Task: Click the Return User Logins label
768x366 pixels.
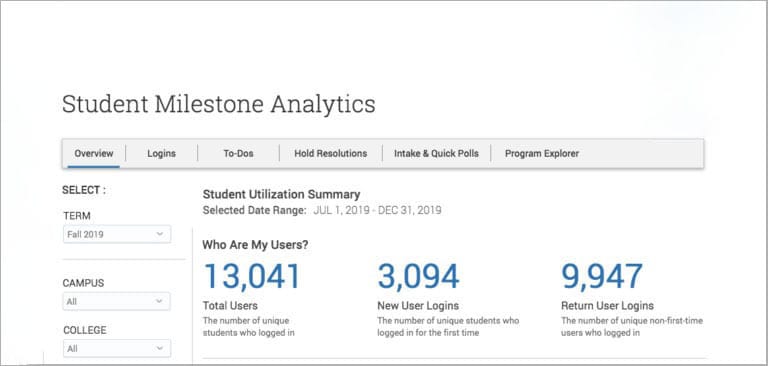Action: coord(607,306)
